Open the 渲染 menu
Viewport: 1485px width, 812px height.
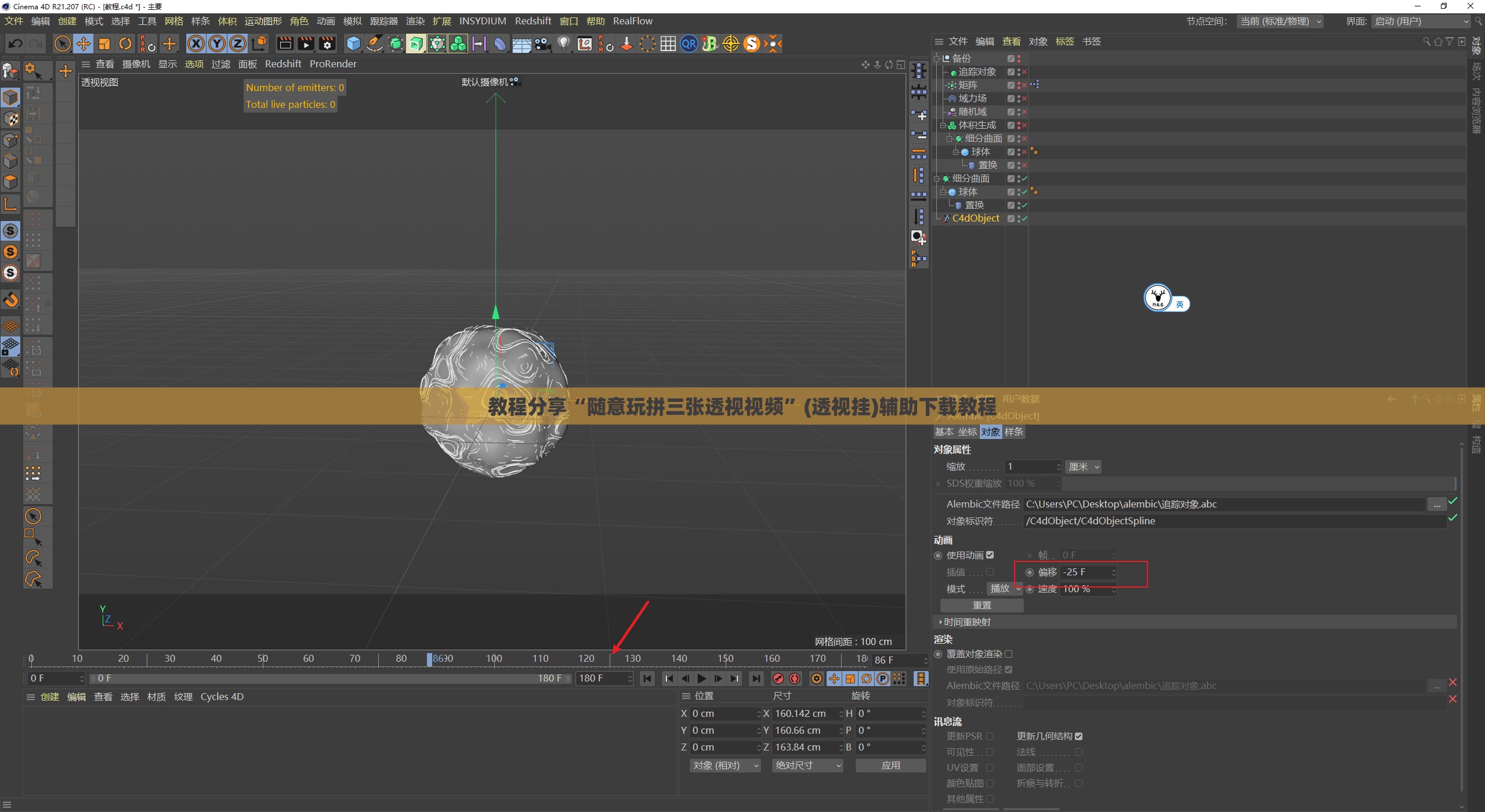pyautogui.click(x=415, y=21)
